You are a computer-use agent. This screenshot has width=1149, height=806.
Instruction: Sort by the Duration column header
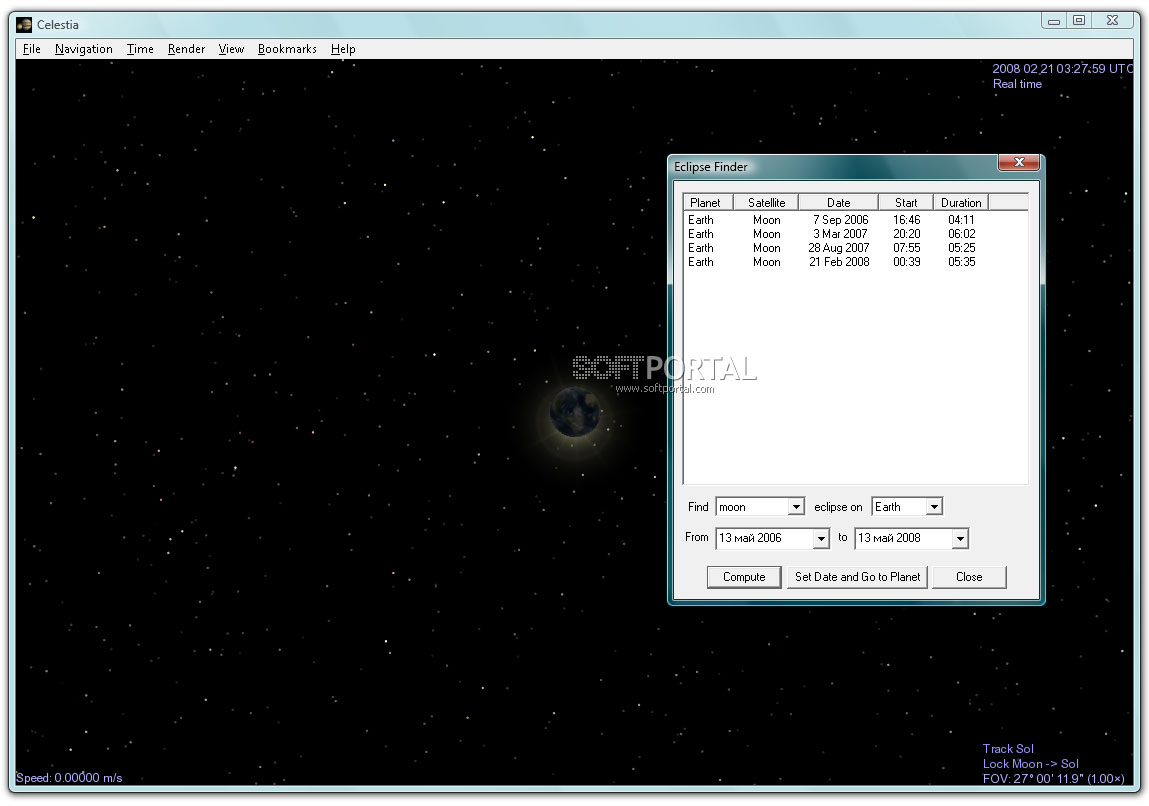(x=961, y=203)
